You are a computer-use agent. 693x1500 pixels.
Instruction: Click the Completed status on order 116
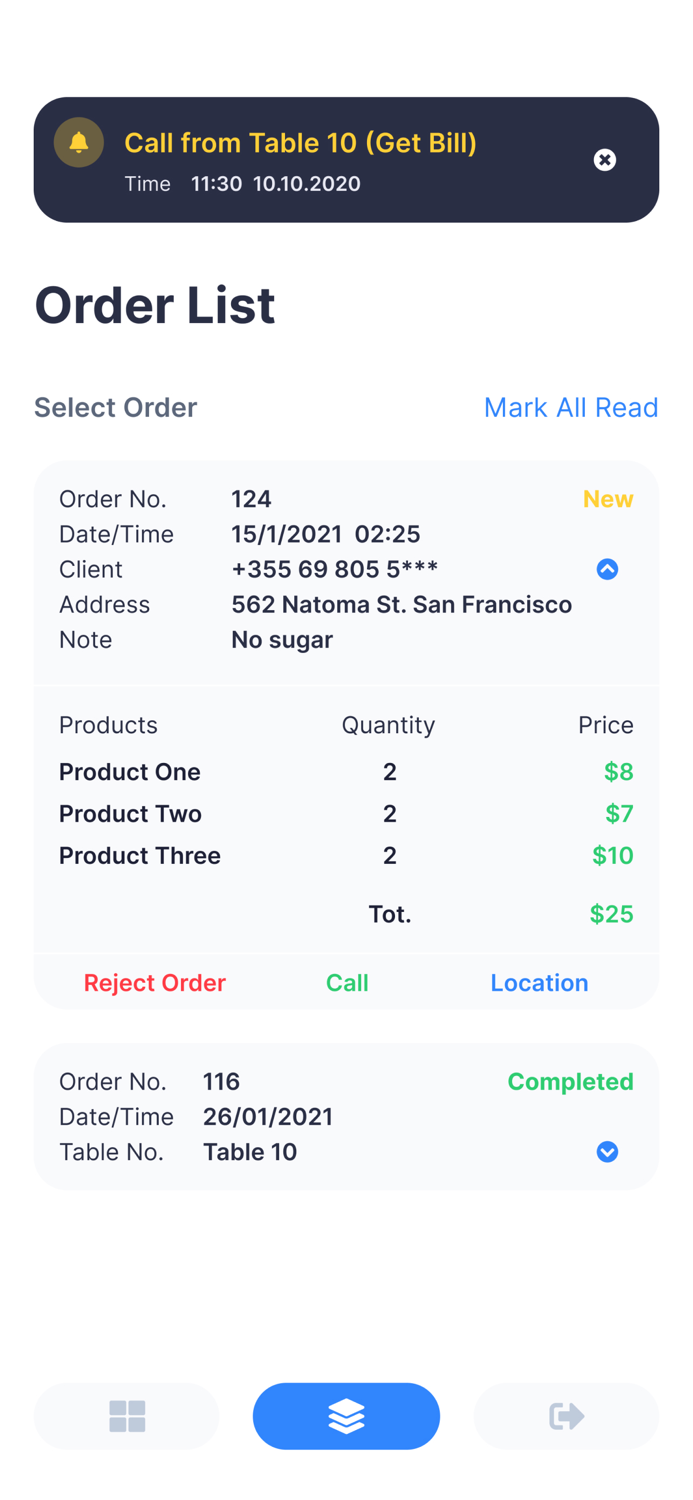coord(570,1081)
